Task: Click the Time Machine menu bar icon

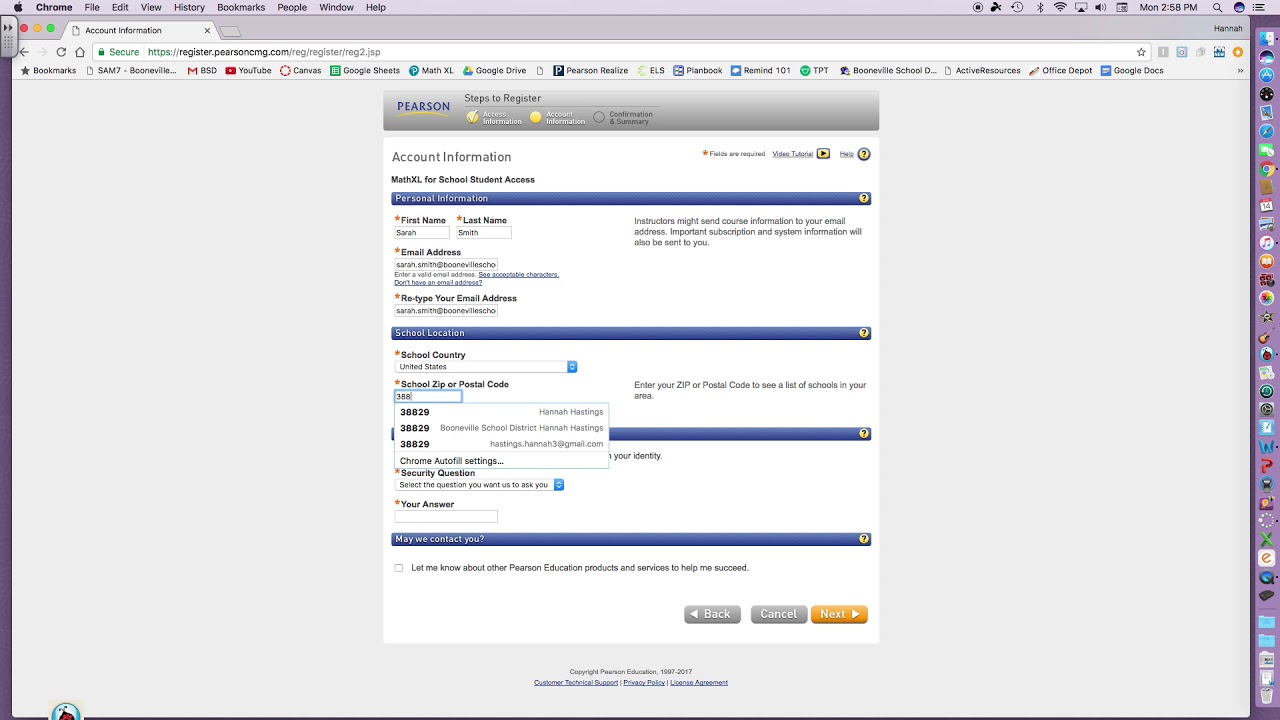Action: click(1017, 7)
